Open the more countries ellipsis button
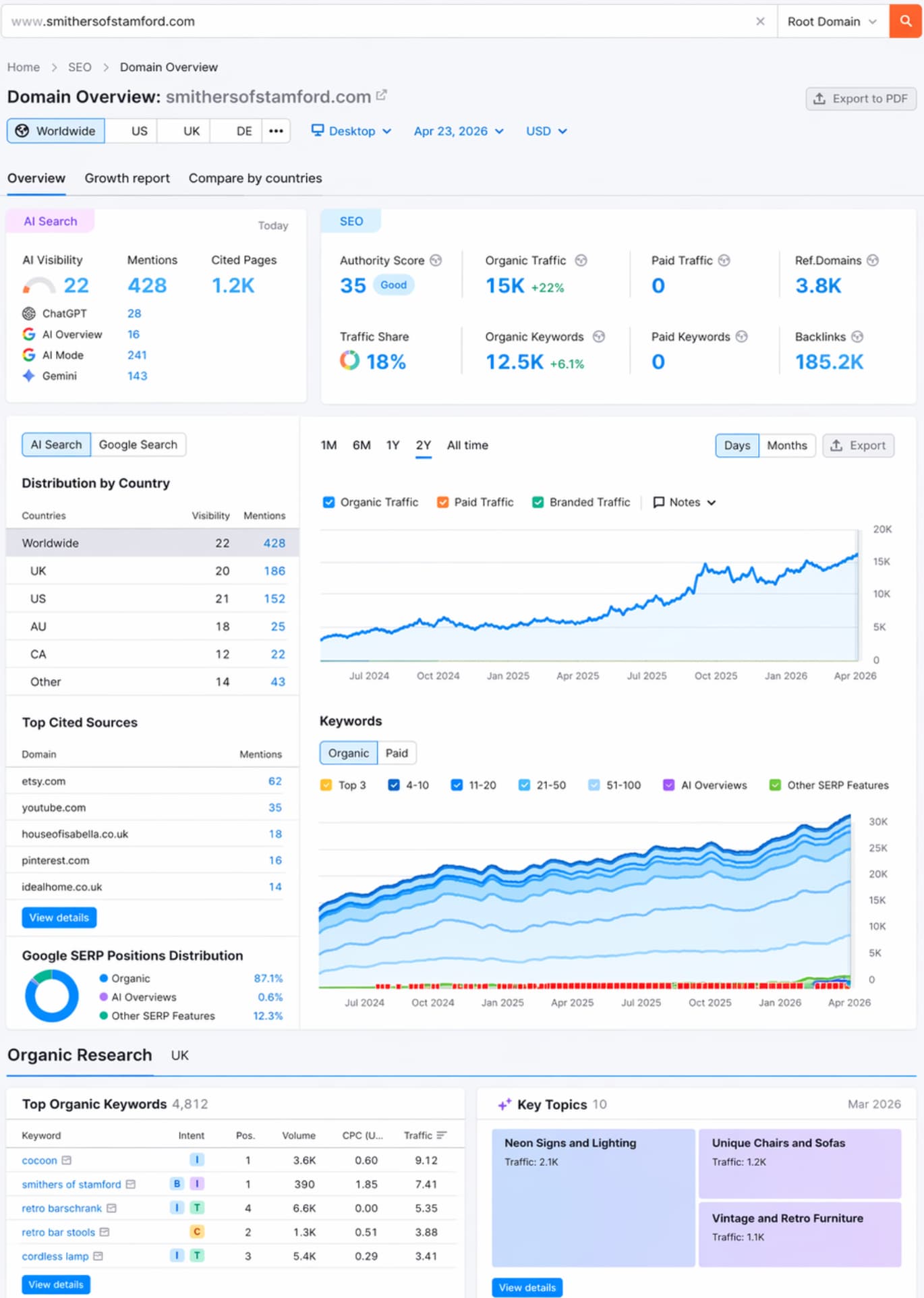Viewport: 924px width, 1298px height. point(276,131)
